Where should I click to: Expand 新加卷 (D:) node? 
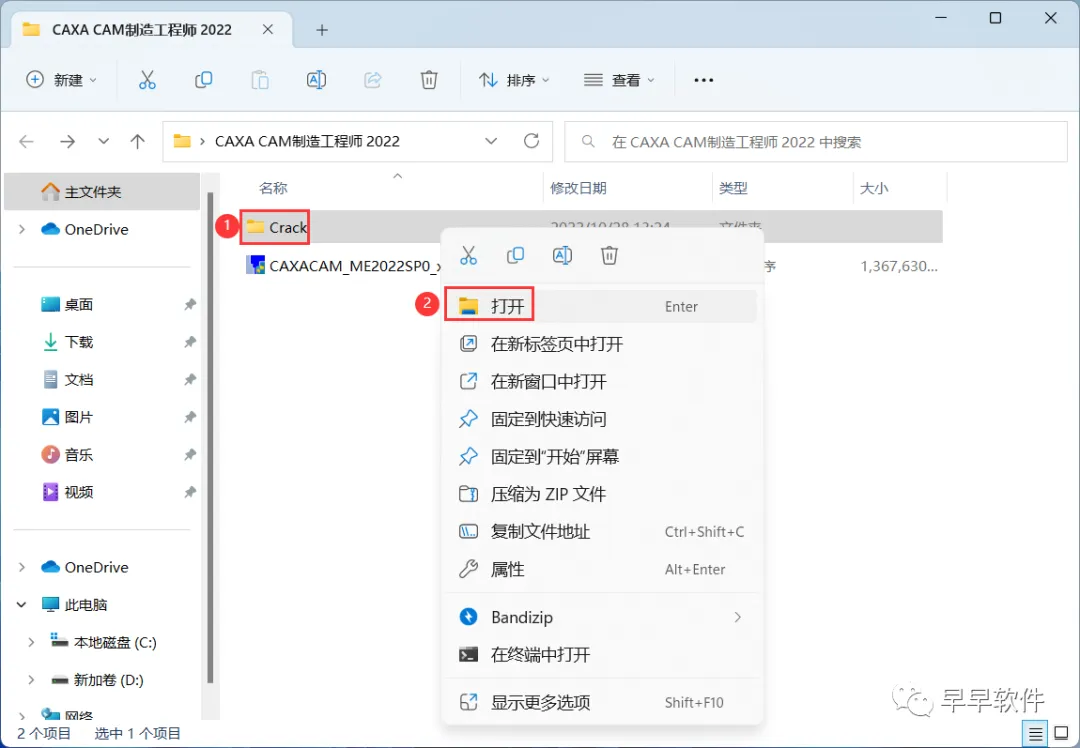[31, 680]
